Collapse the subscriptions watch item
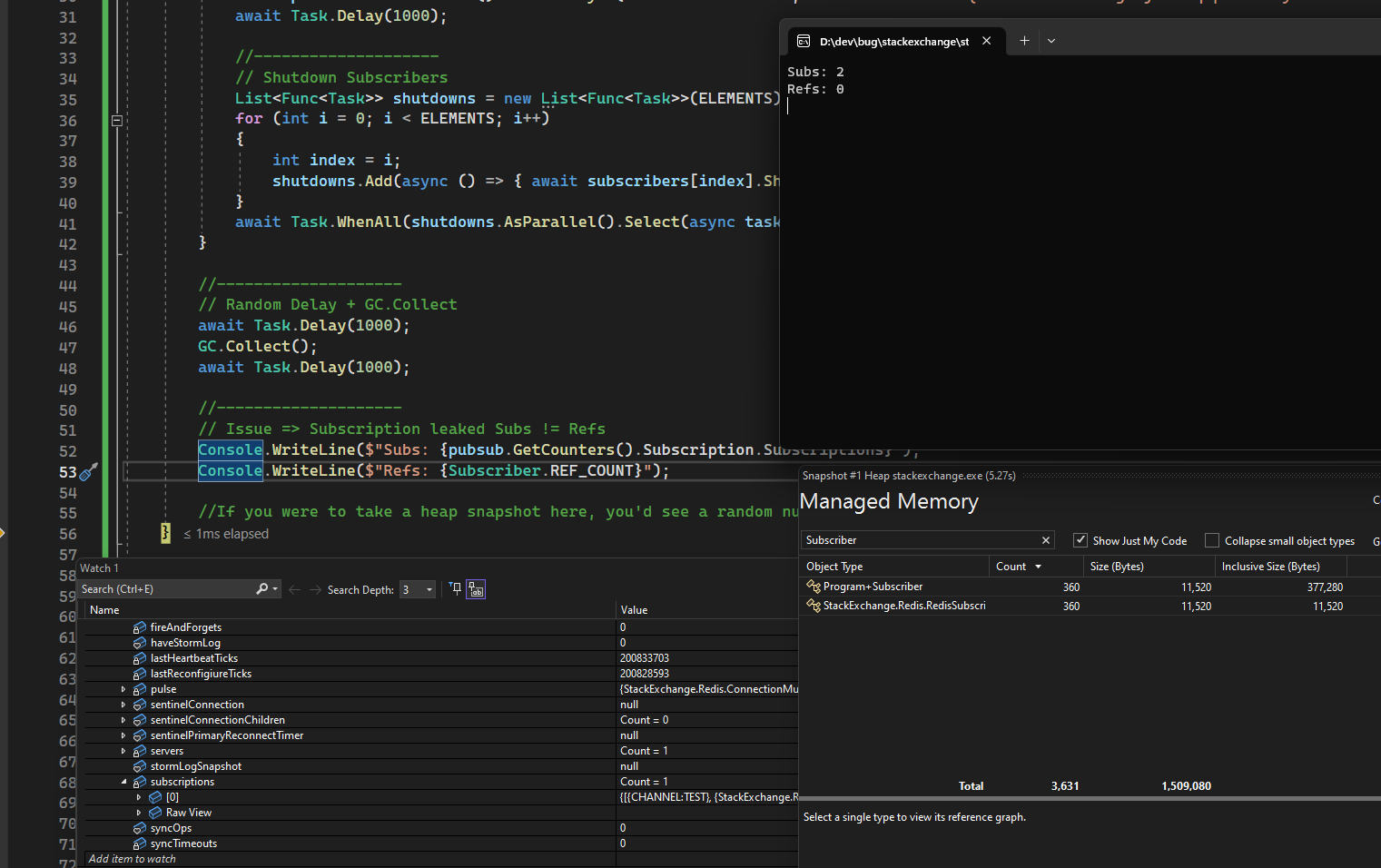This screenshot has height=868, width=1381. [x=123, y=782]
